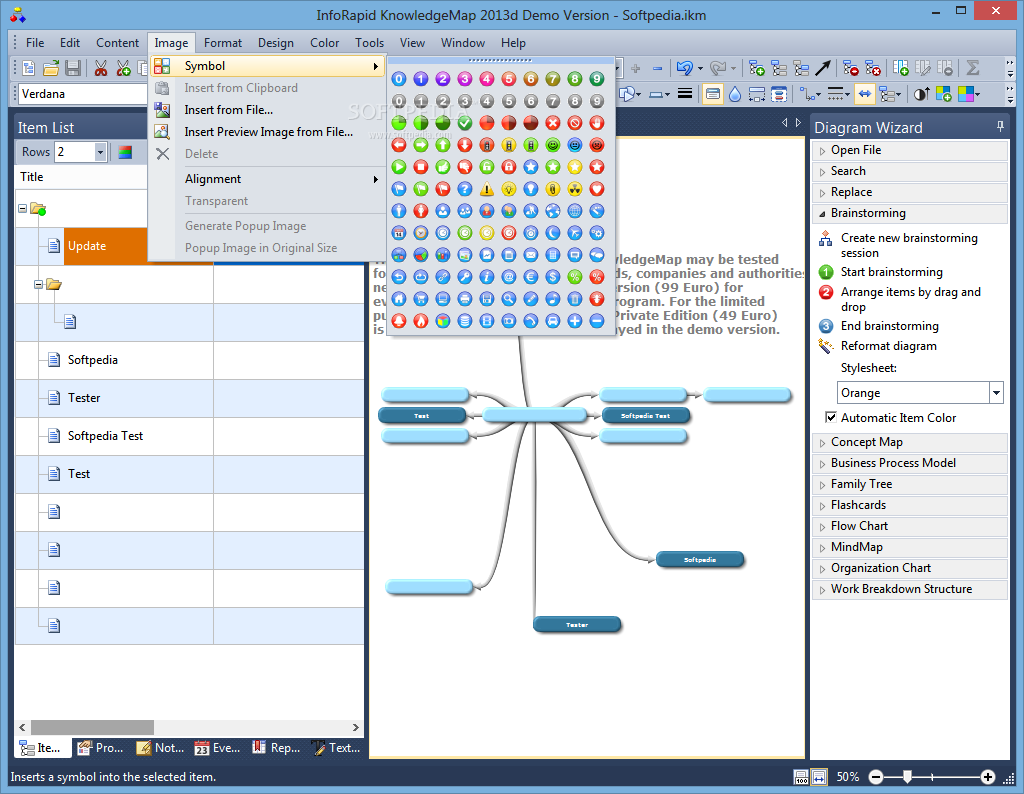This screenshot has height=794, width=1024.
Task: Collapse the Brainstorming section
Action: 910,213
